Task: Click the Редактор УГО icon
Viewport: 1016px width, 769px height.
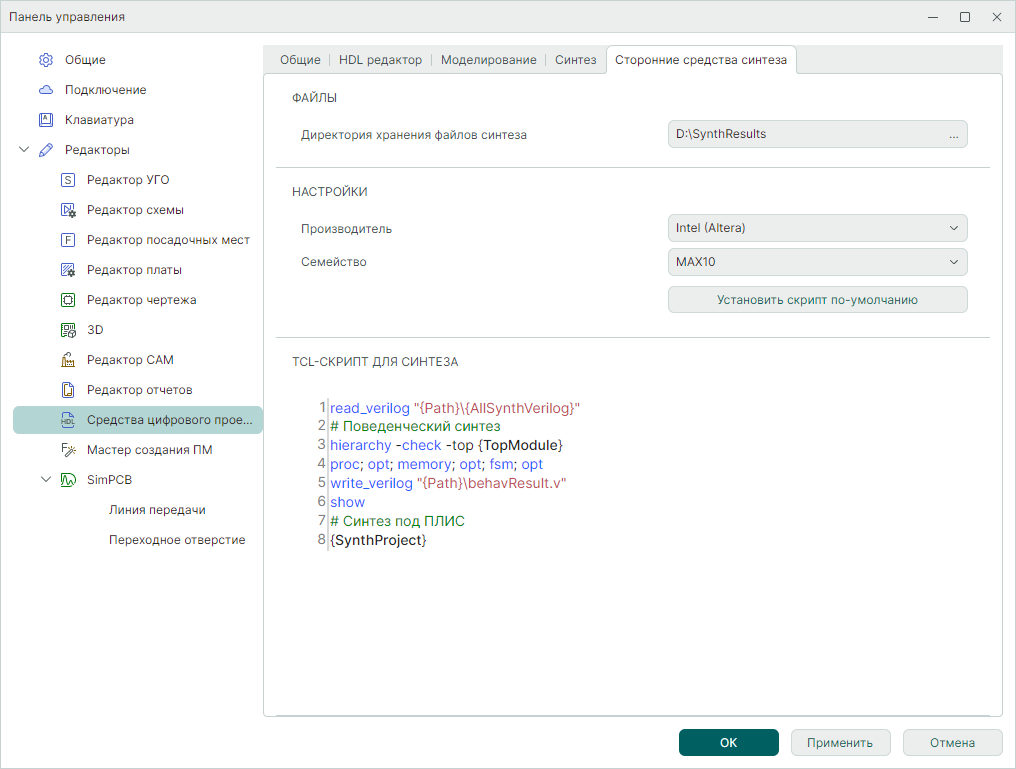Action: pos(68,180)
